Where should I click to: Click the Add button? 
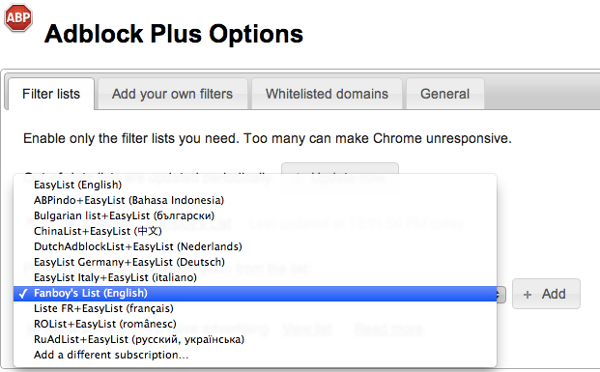(546, 294)
